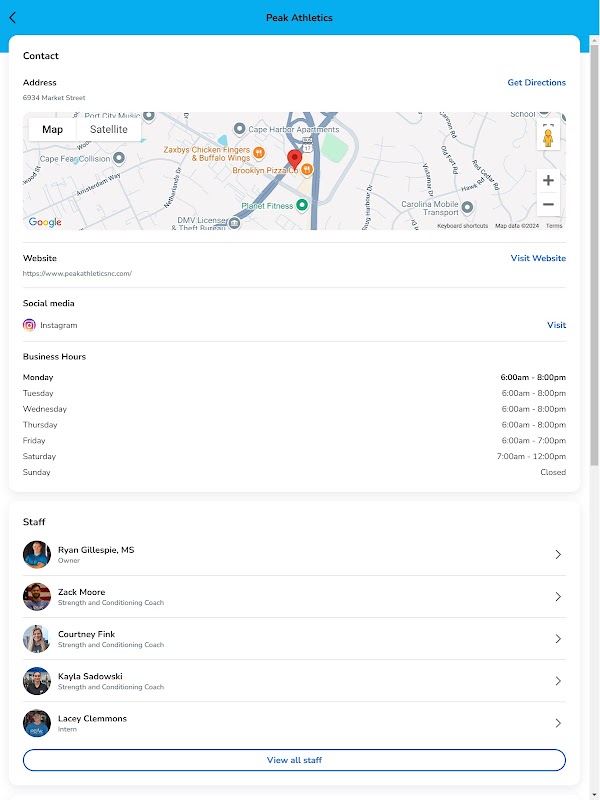Click Zaxbys restaurant map marker
Viewport: 600px width, 800px height.
click(x=259, y=152)
